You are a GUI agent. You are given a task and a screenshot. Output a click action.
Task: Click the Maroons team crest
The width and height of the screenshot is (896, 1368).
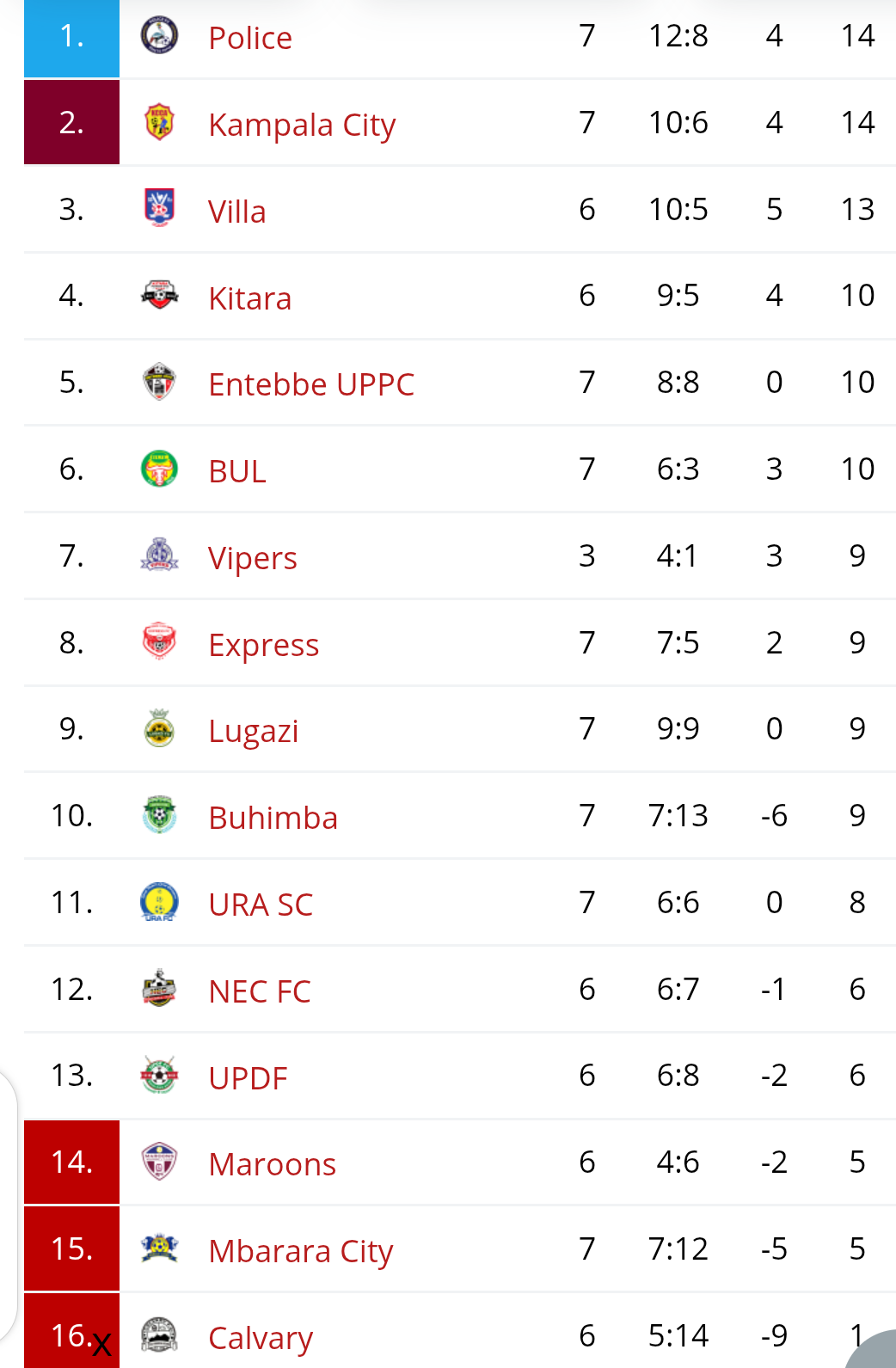point(158,1162)
